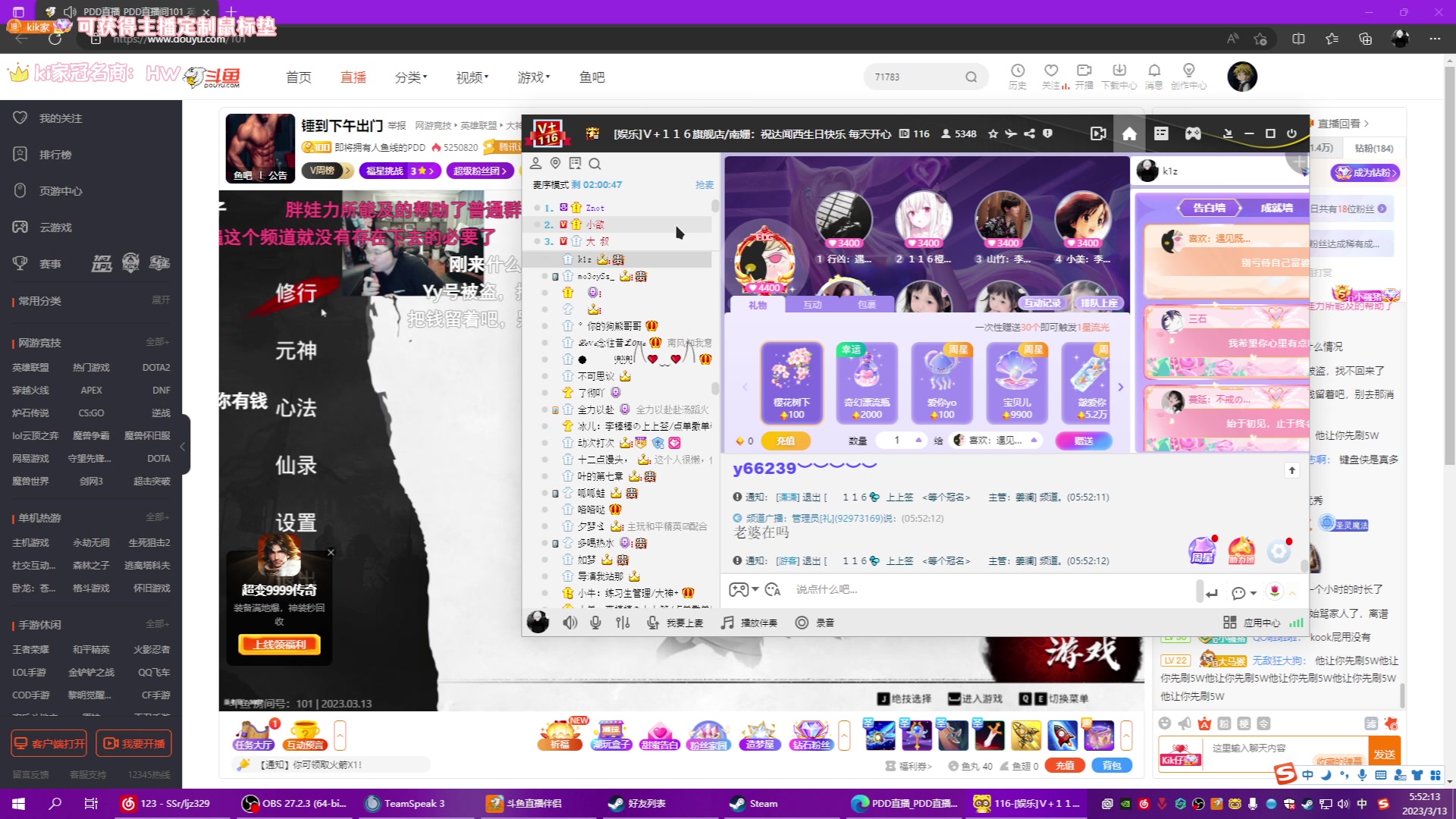
Task: Open the audio mixer settings icon
Action: click(x=623, y=623)
